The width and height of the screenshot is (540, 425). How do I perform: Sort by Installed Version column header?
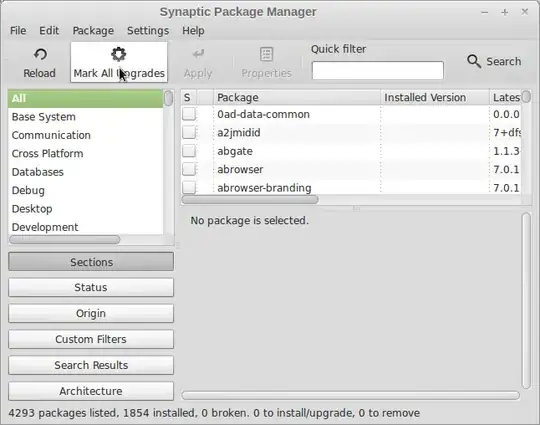(435, 97)
